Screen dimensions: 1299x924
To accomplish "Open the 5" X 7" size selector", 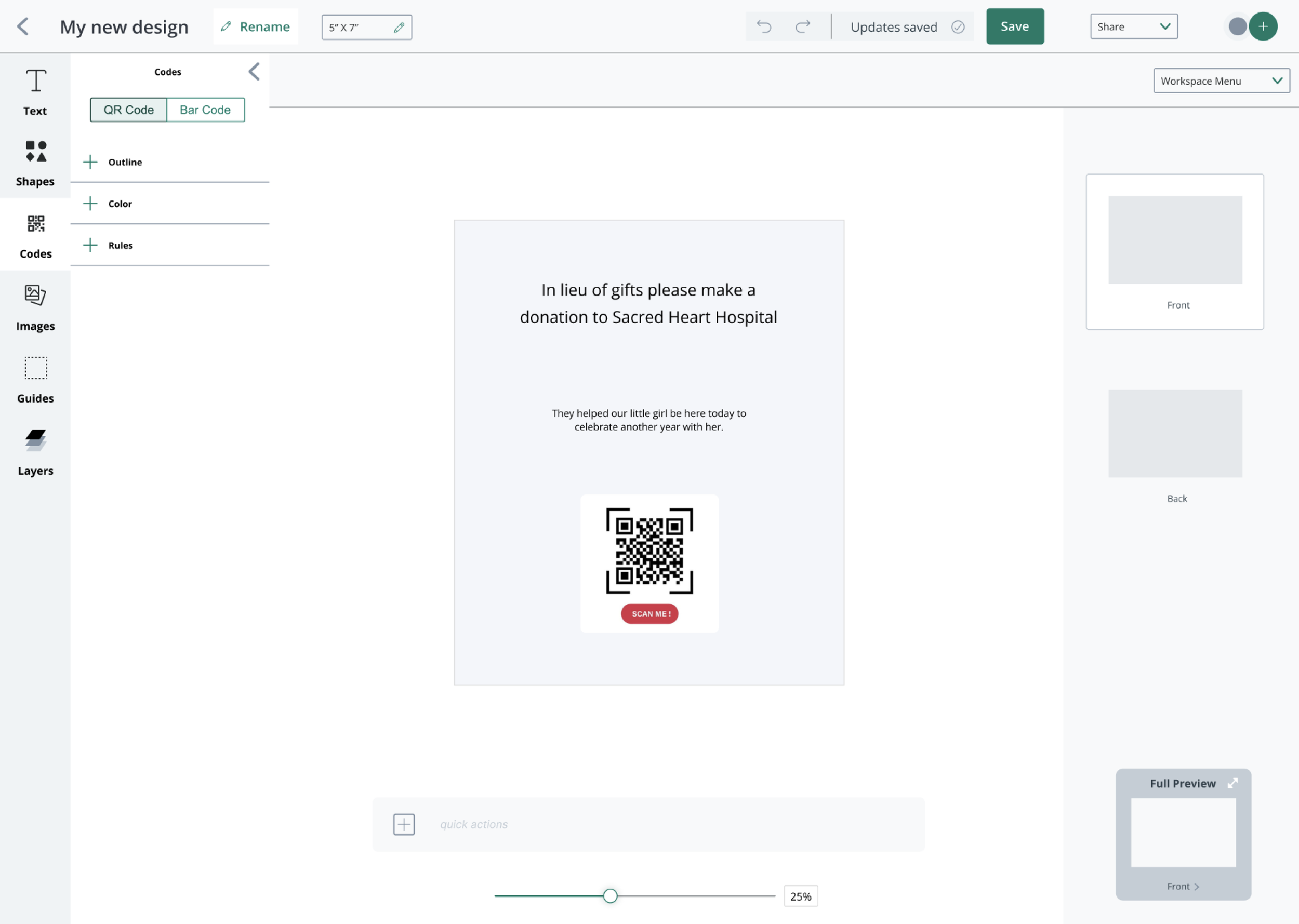I will click(x=367, y=28).
